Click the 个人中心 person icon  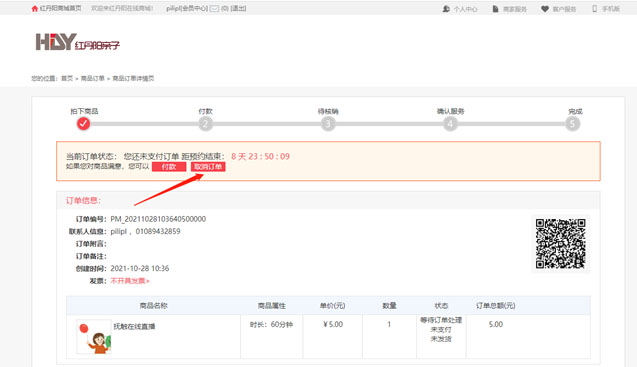(446, 9)
